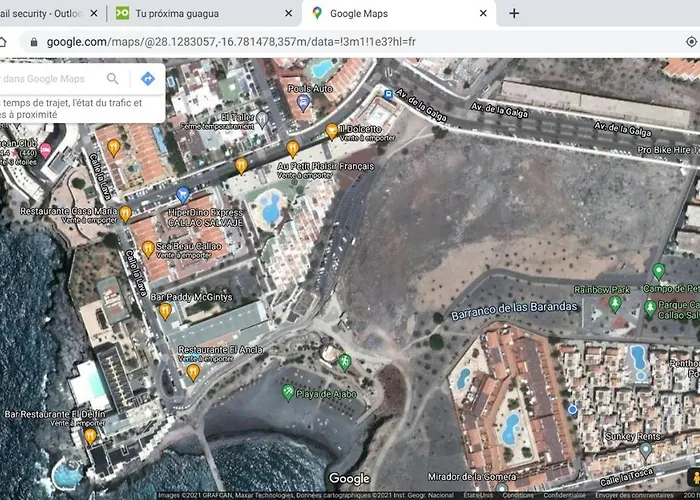Click the Sunkey Rents location pin

pyautogui.click(x=646, y=450)
